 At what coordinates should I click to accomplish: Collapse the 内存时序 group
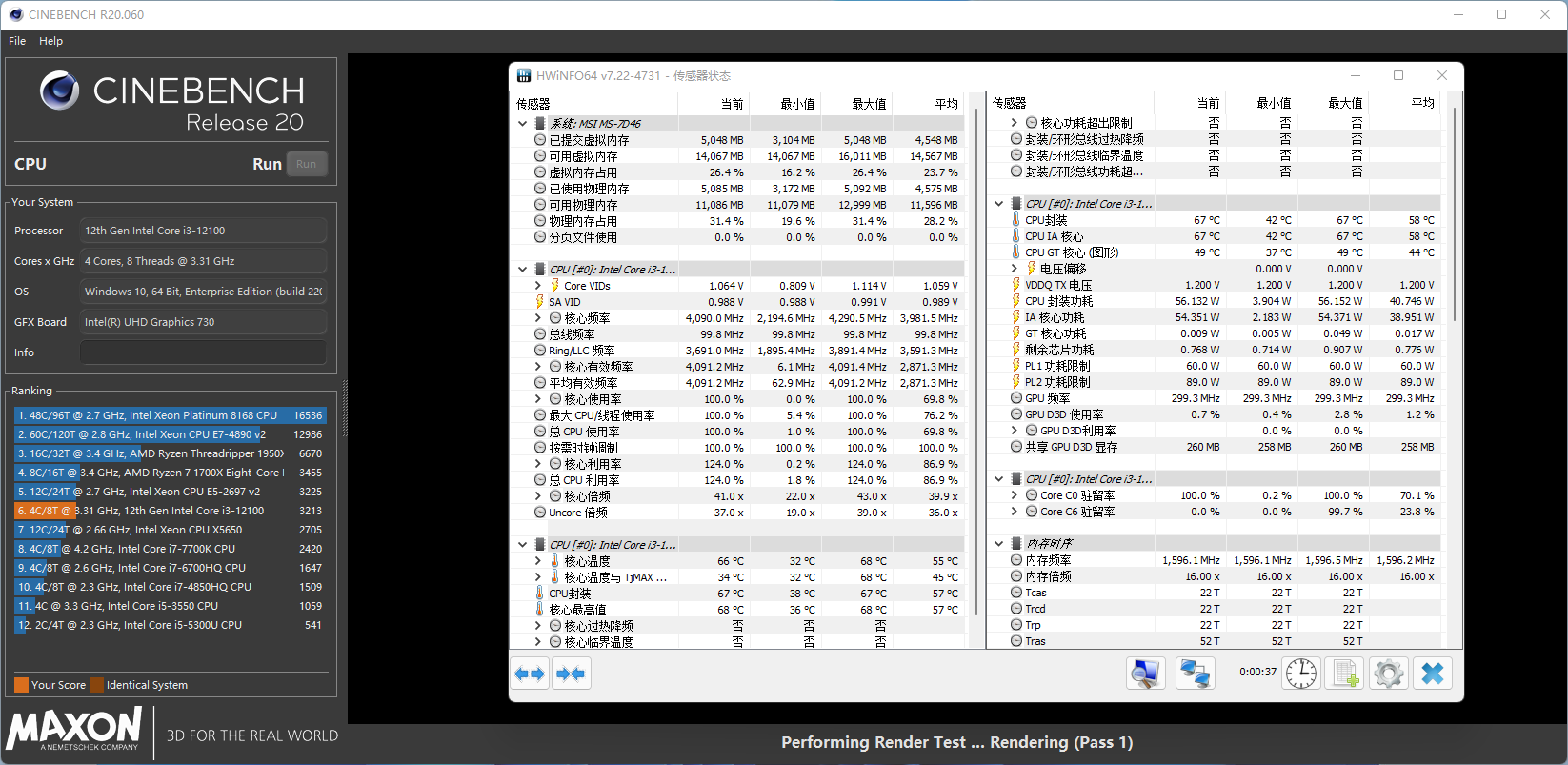(x=998, y=544)
